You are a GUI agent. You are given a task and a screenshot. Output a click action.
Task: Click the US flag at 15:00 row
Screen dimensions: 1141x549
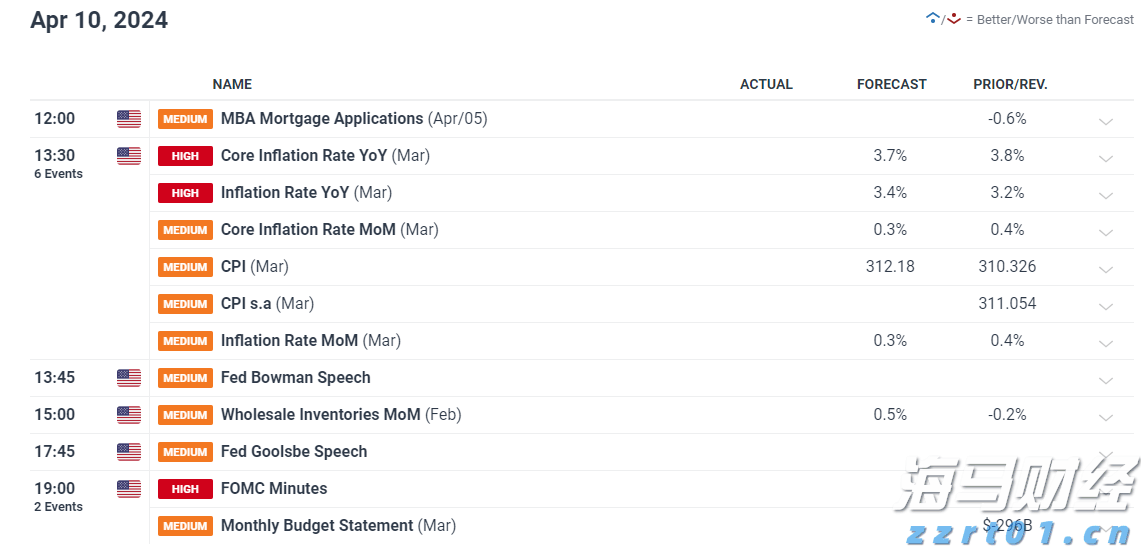click(x=129, y=415)
